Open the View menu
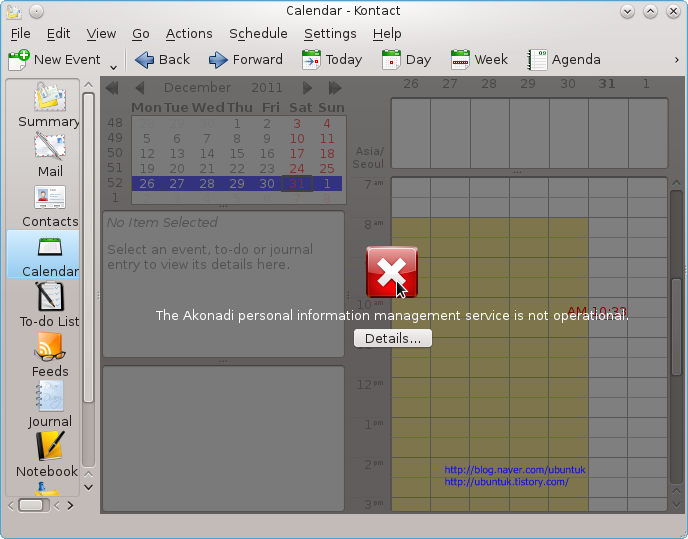688x539 pixels. (x=101, y=33)
